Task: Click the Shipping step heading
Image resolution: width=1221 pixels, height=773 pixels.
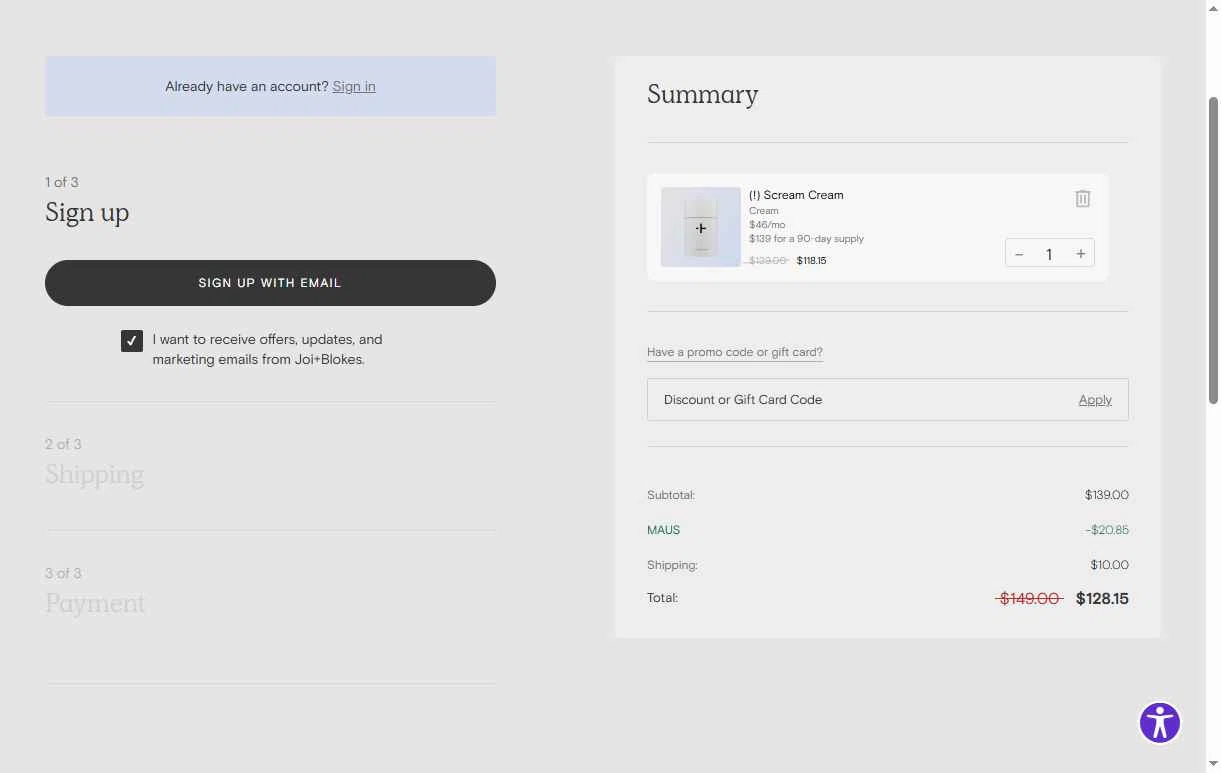Action: [x=94, y=474]
